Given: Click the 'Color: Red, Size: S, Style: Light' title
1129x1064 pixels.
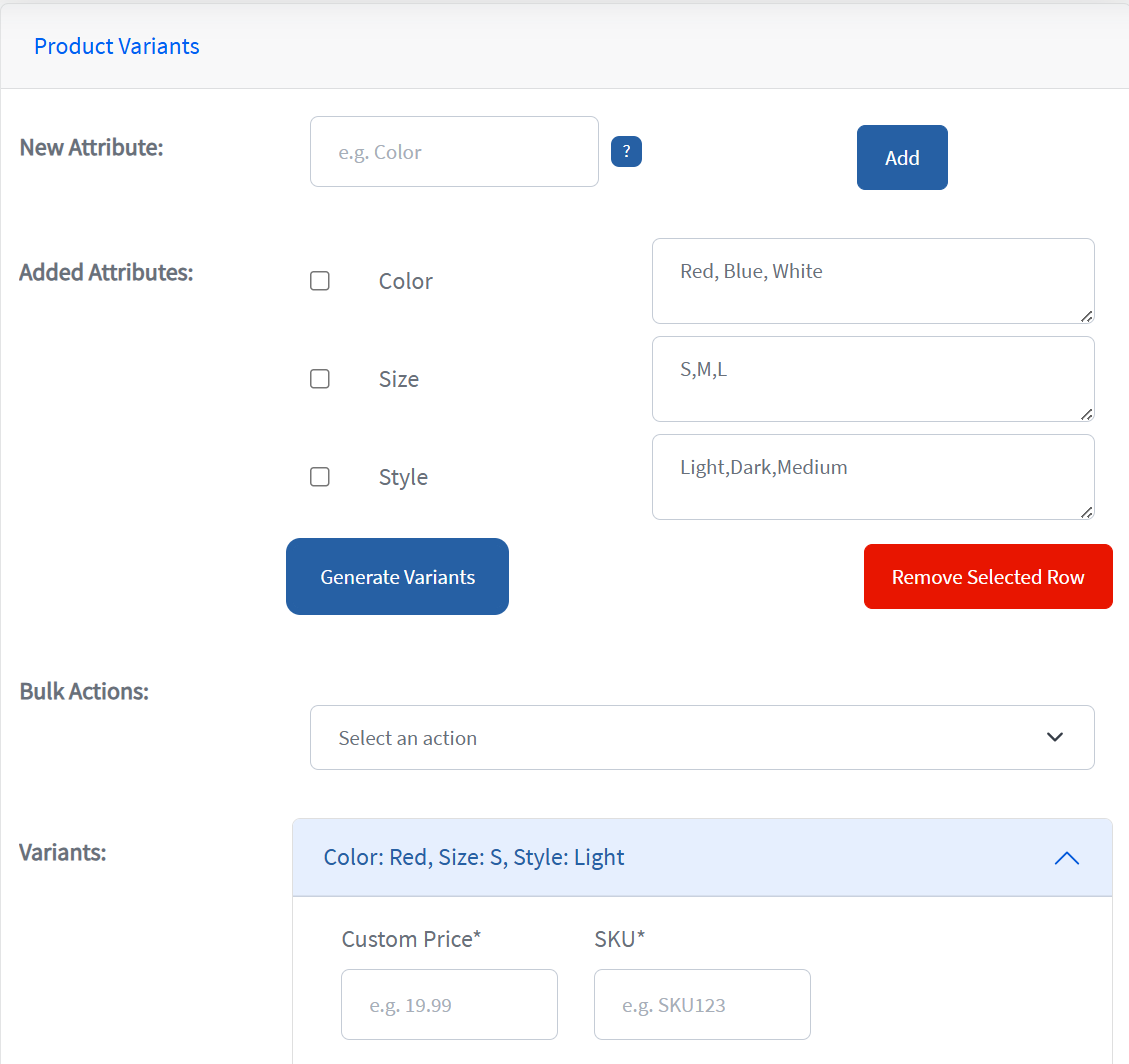Looking at the screenshot, I should [x=474, y=857].
